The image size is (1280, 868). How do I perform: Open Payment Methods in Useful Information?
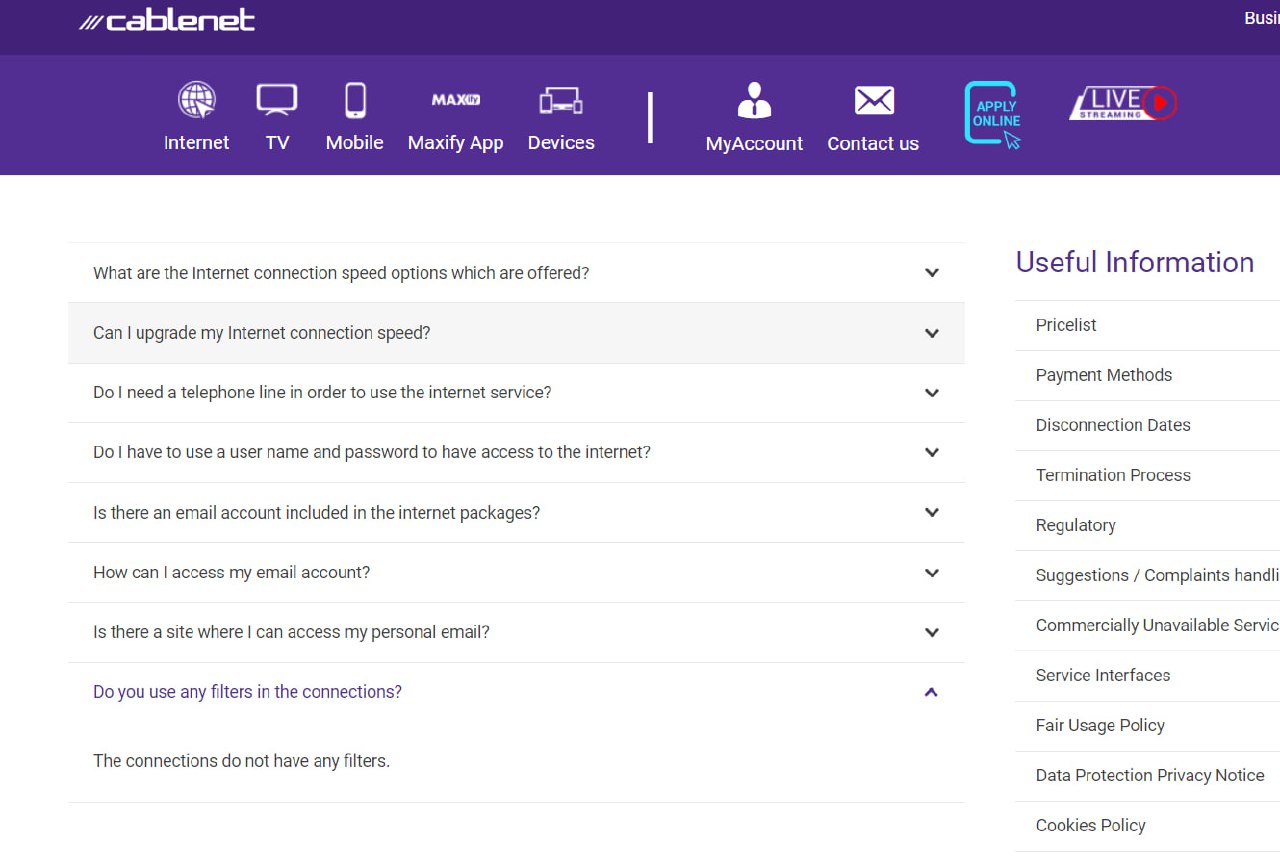point(1103,375)
